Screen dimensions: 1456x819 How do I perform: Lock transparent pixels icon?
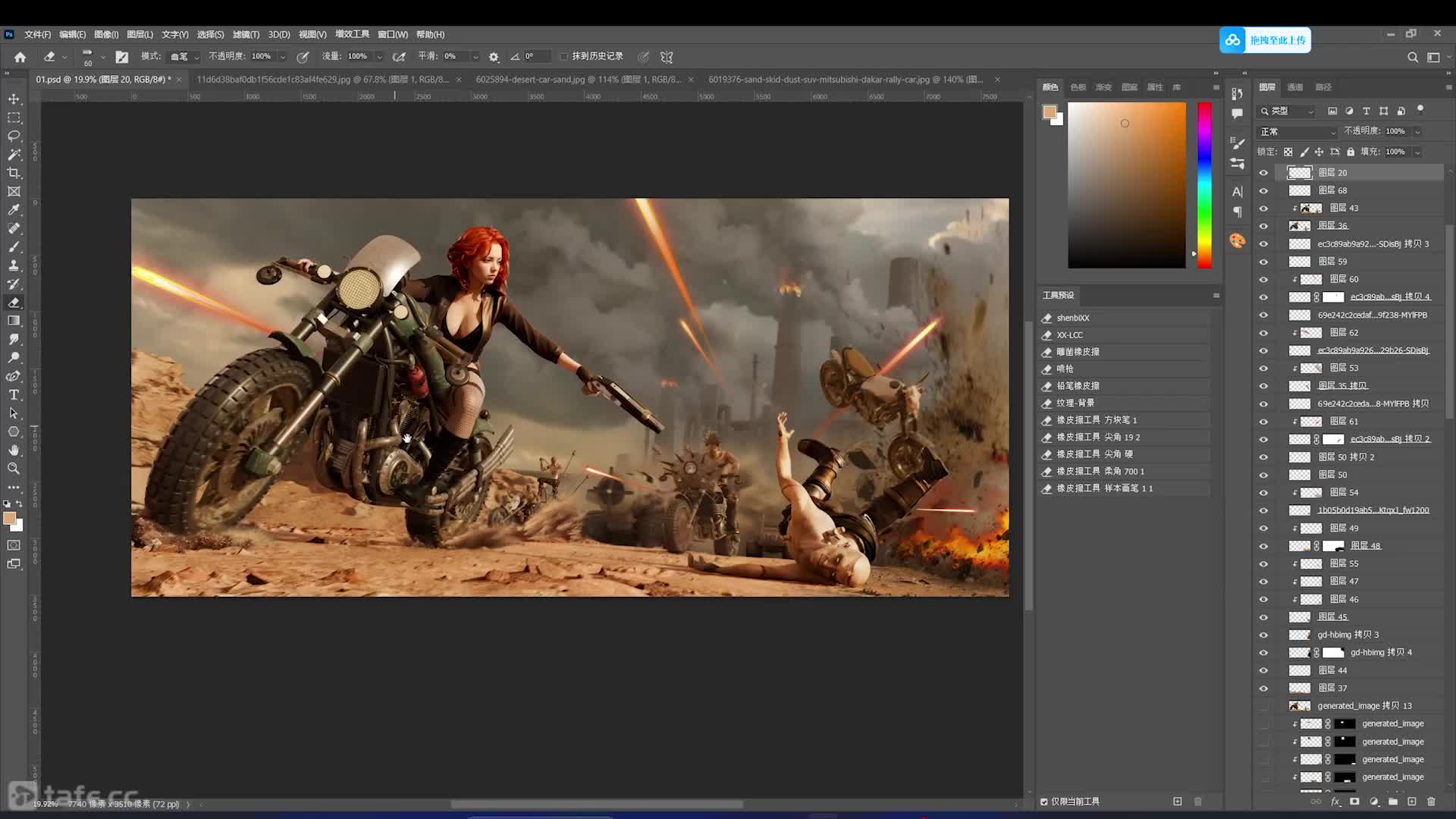click(1288, 152)
